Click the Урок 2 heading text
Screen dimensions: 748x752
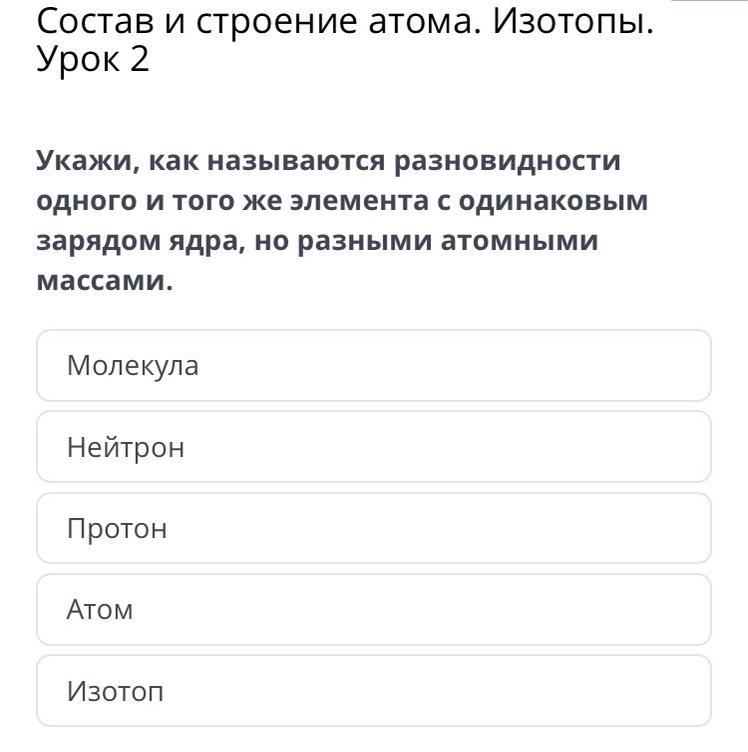93,59
